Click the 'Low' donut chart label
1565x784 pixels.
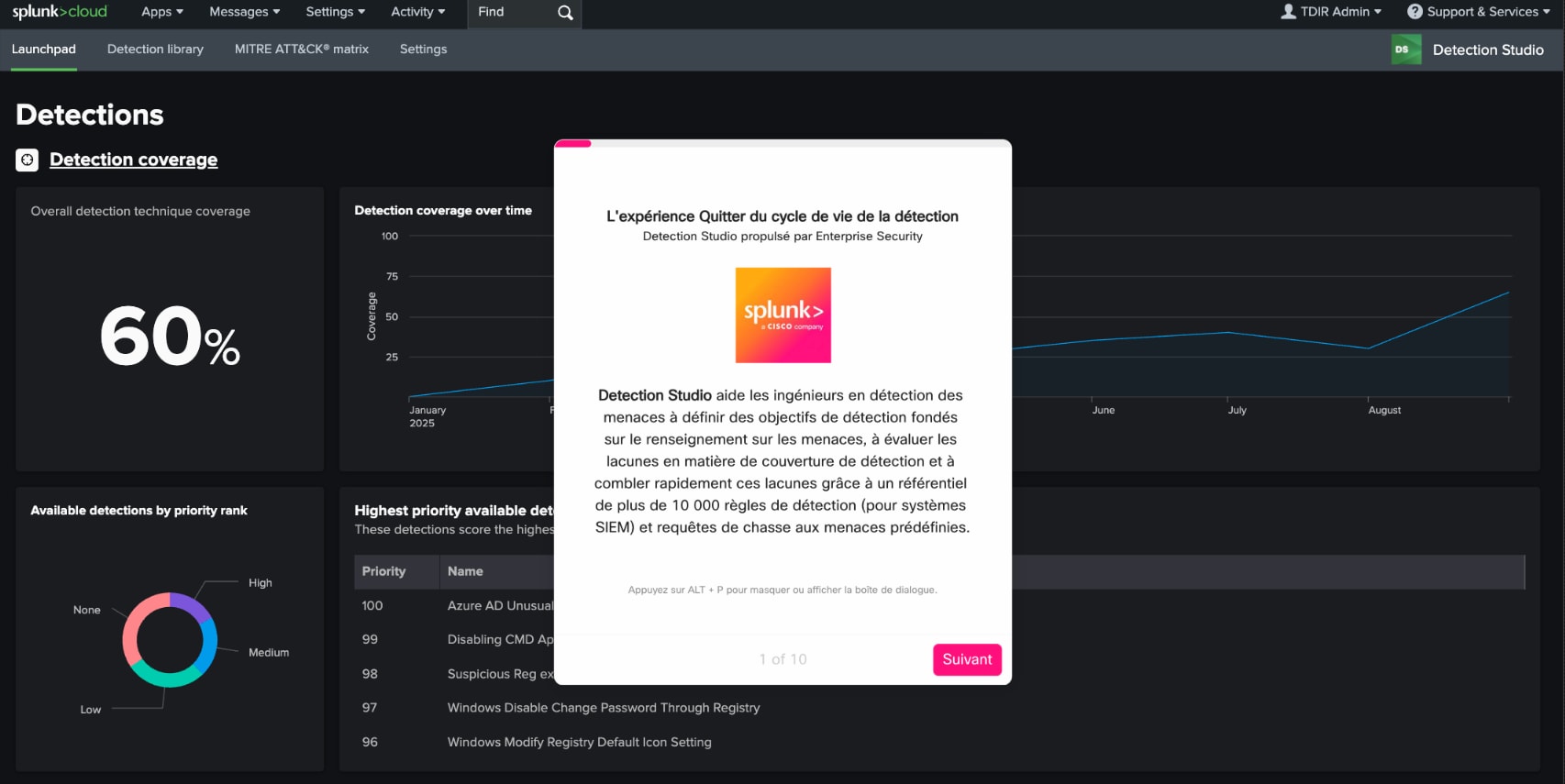coord(91,710)
